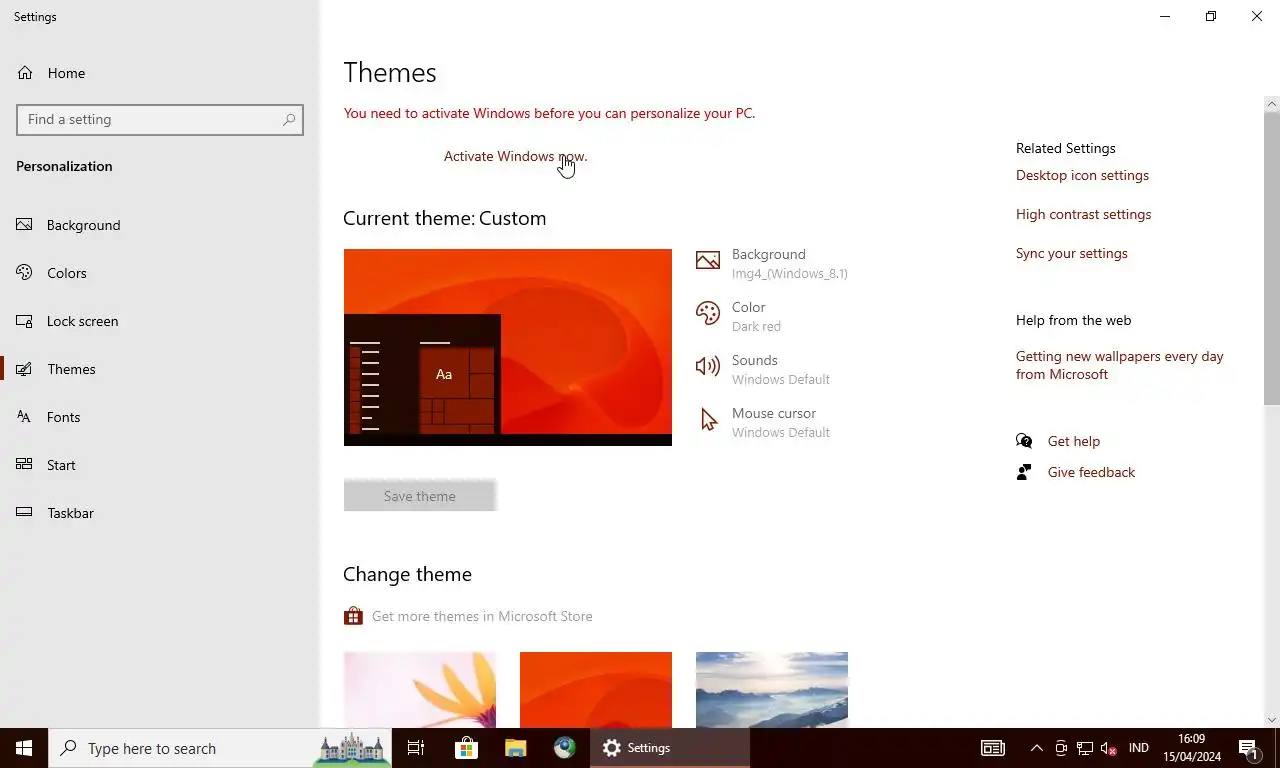
Task: Select the orange swirl theme thumbnail
Action: 596,690
